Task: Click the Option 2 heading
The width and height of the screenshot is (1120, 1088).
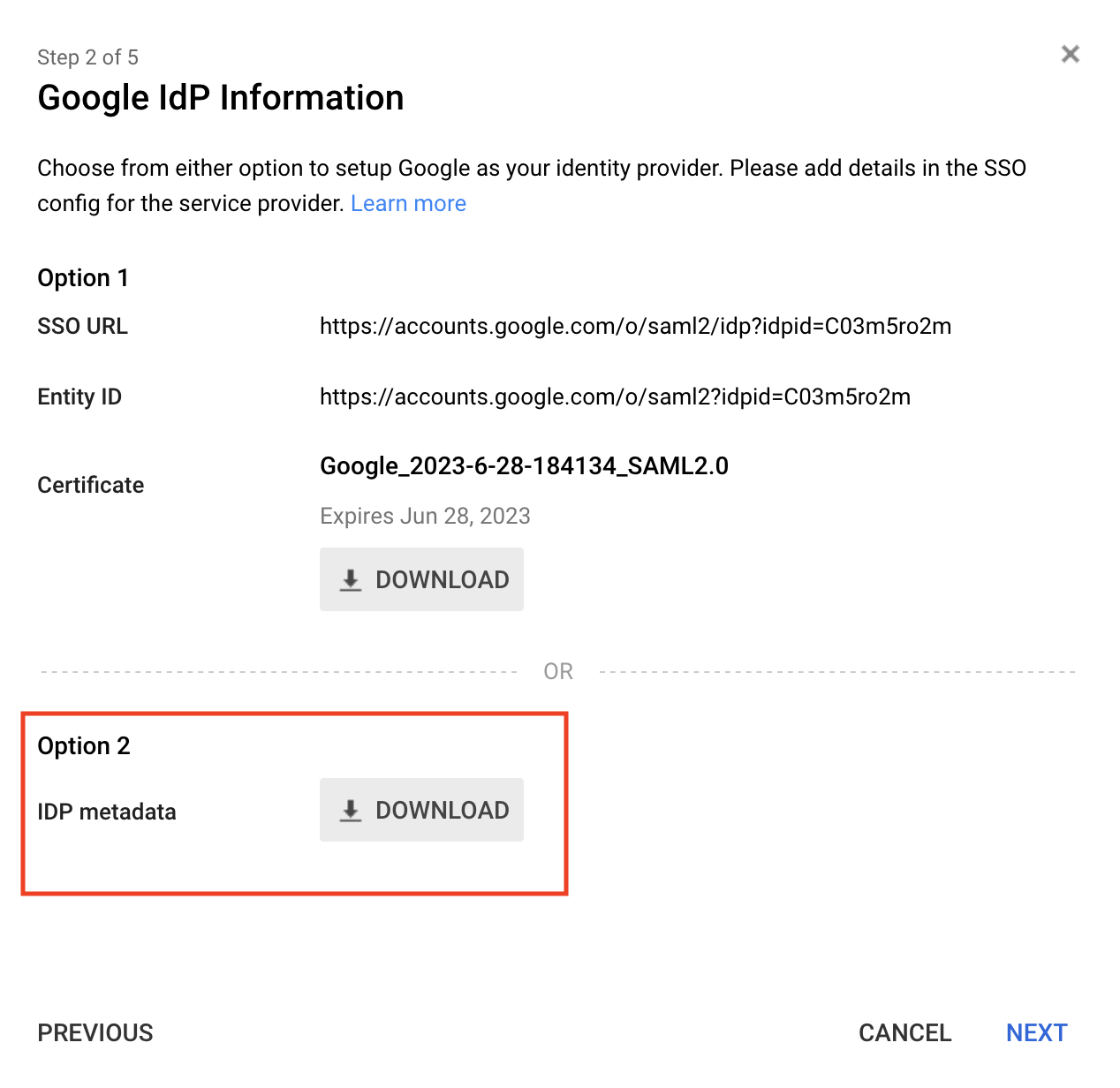Action: 84,746
